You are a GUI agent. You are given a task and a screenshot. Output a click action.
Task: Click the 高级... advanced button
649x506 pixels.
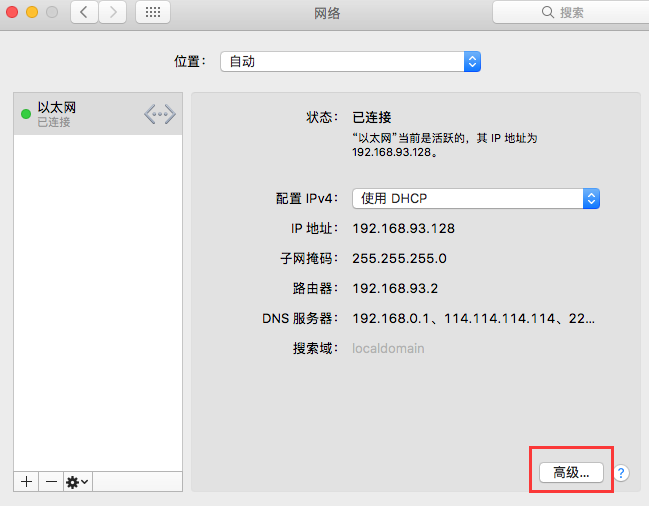pyautogui.click(x=571, y=472)
